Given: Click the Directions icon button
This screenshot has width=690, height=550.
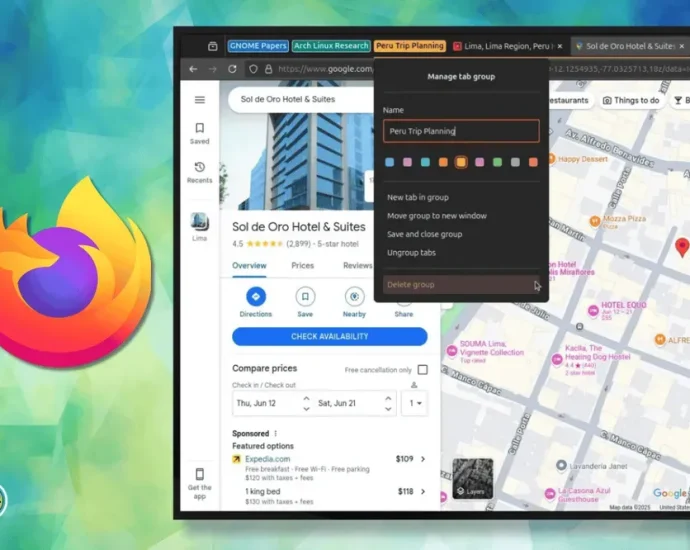Looking at the screenshot, I should (x=256, y=297).
